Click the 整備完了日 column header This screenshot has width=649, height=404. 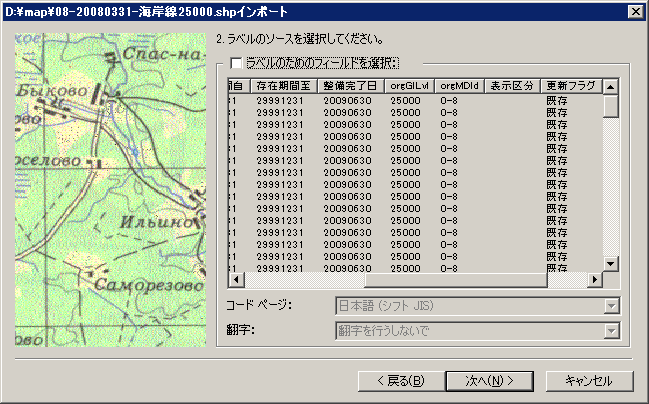pyautogui.click(x=351, y=86)
